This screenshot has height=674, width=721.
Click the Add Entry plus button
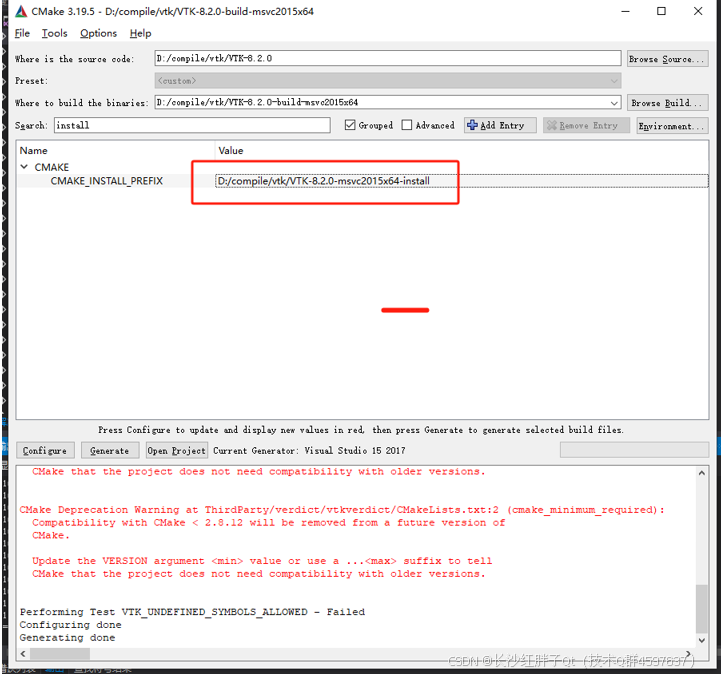[500, 125]
